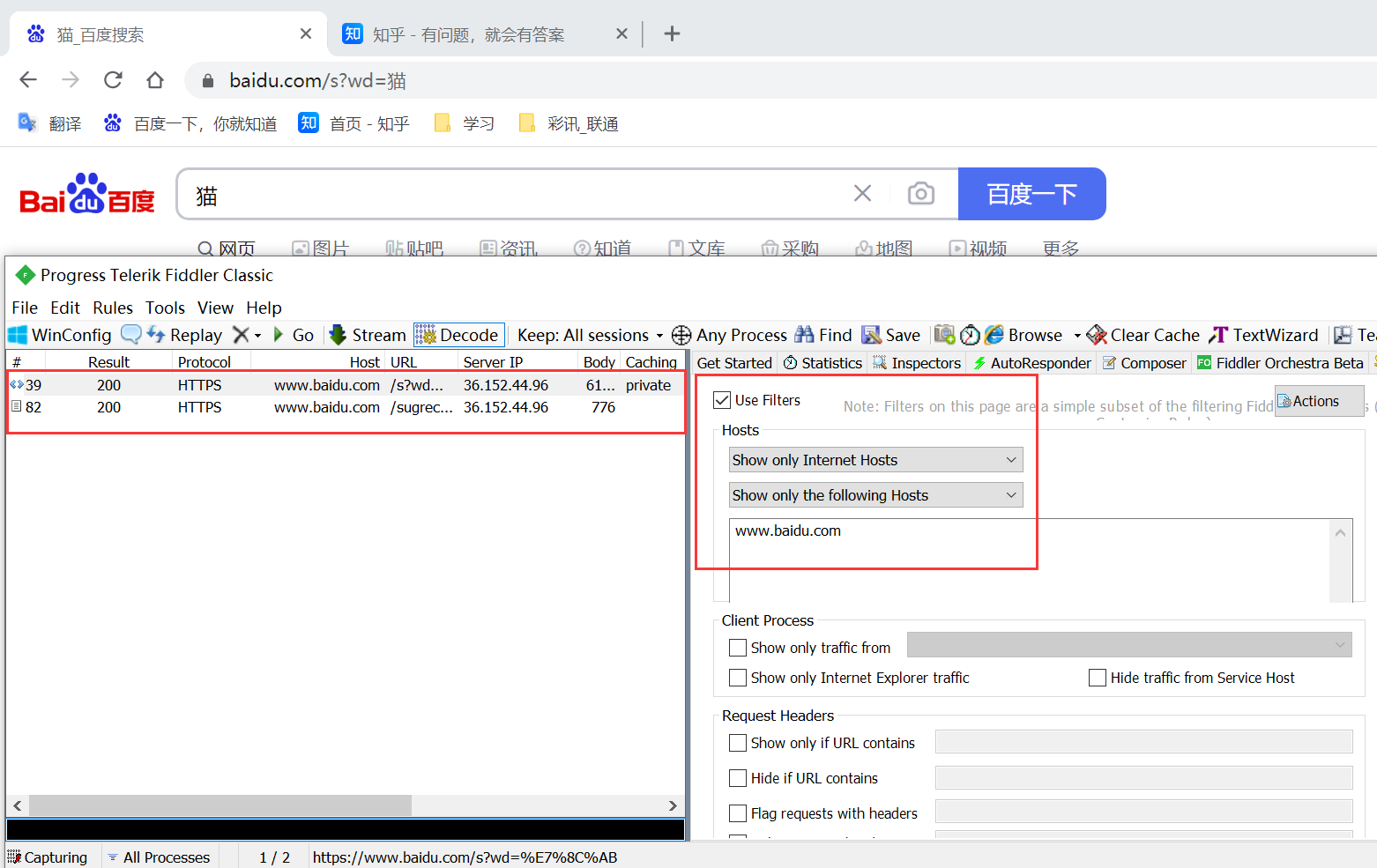This screenshot has width=1377, height=868.
Task: Open the Rules menu
Action: coord(113,308)
